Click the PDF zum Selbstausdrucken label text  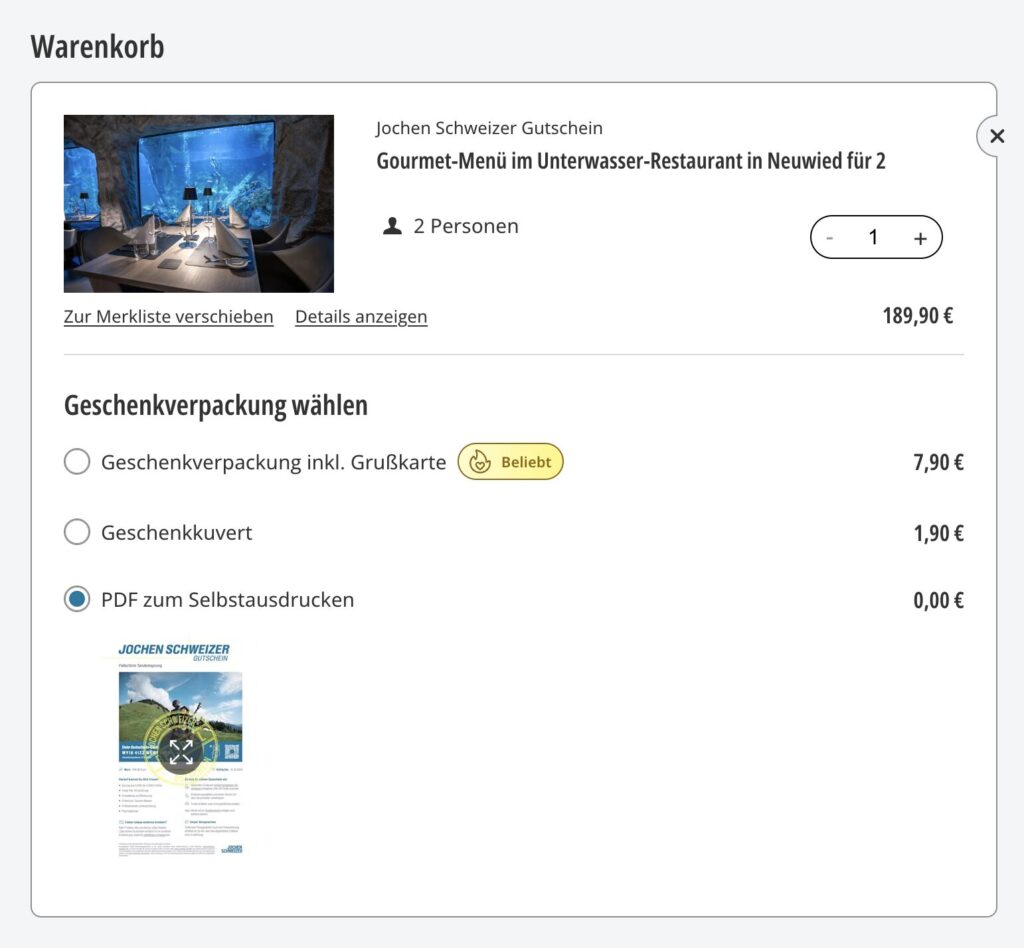[227, 599]
